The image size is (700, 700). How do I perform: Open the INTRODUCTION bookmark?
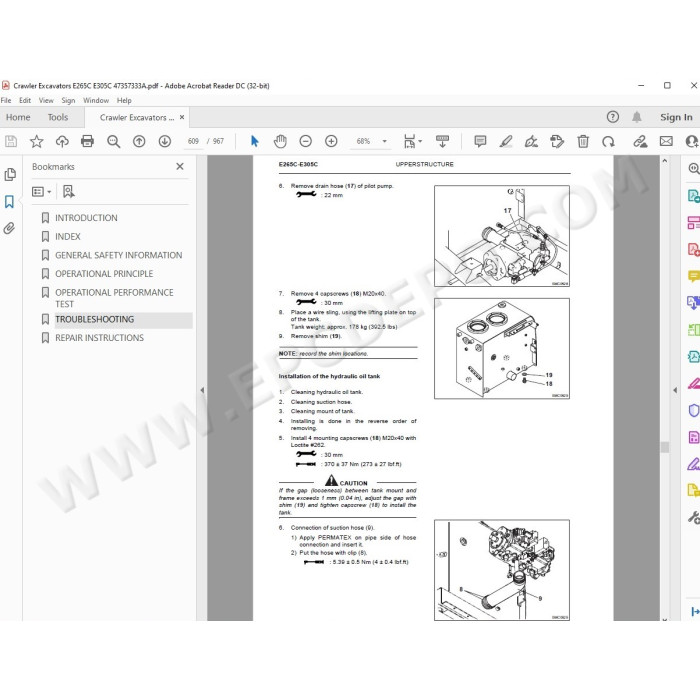[x=86, y=218]
